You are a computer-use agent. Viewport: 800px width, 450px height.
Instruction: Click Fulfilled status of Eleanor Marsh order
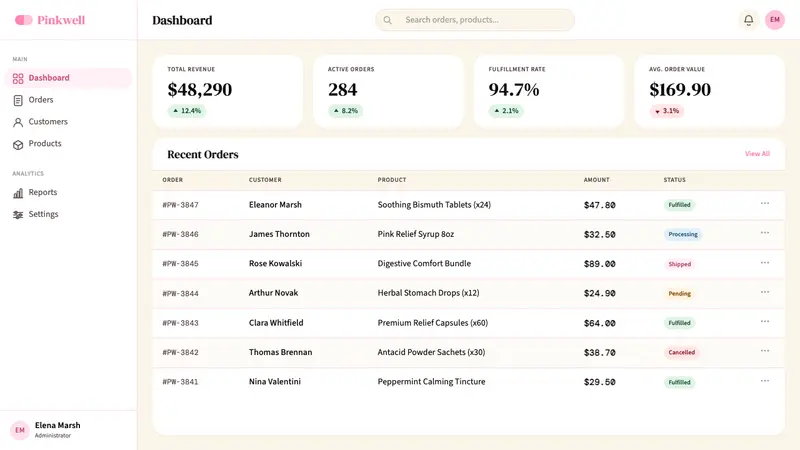click(x=679, y=205)
